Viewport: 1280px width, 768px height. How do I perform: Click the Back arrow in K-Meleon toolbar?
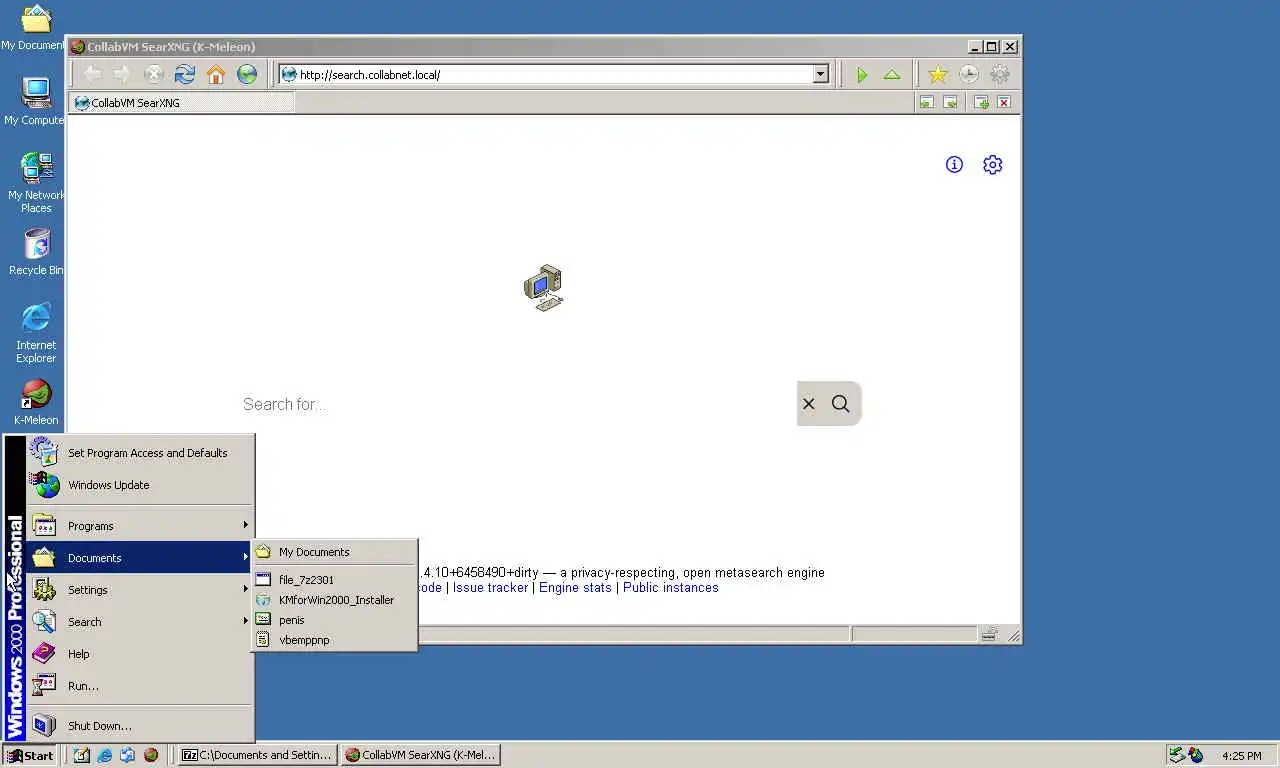(x=92, y=74)
